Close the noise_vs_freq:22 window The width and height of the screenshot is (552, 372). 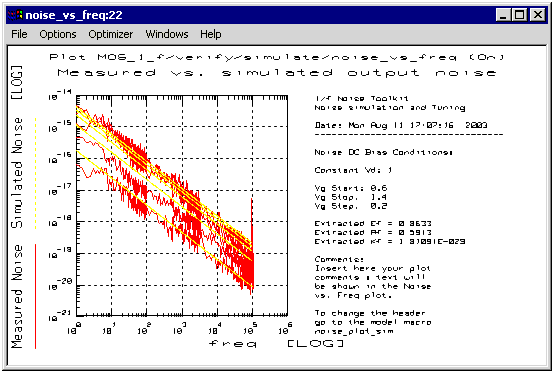[538, 15]
